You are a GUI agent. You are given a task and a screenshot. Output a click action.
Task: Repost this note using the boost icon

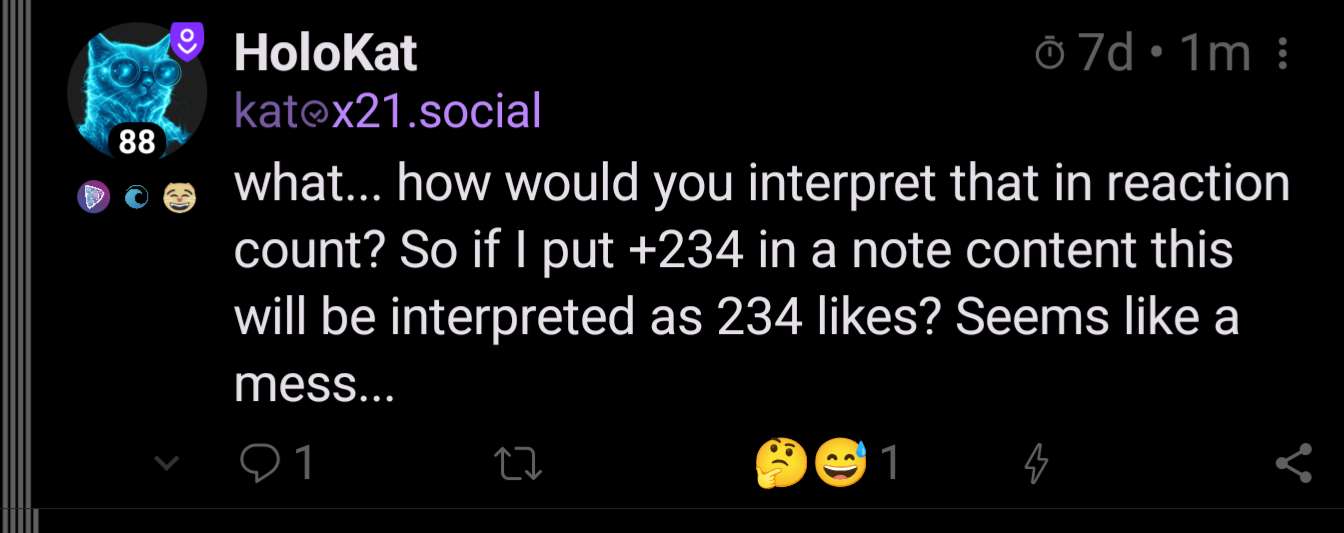(519, 464)
